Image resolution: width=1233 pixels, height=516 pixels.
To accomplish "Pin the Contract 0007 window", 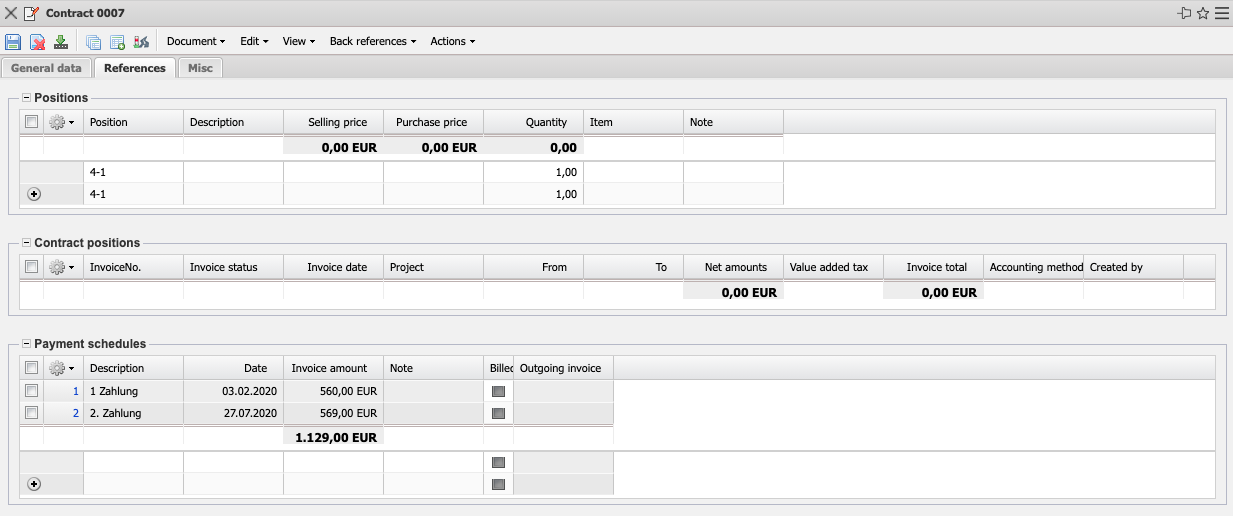I will point(1184,13).
